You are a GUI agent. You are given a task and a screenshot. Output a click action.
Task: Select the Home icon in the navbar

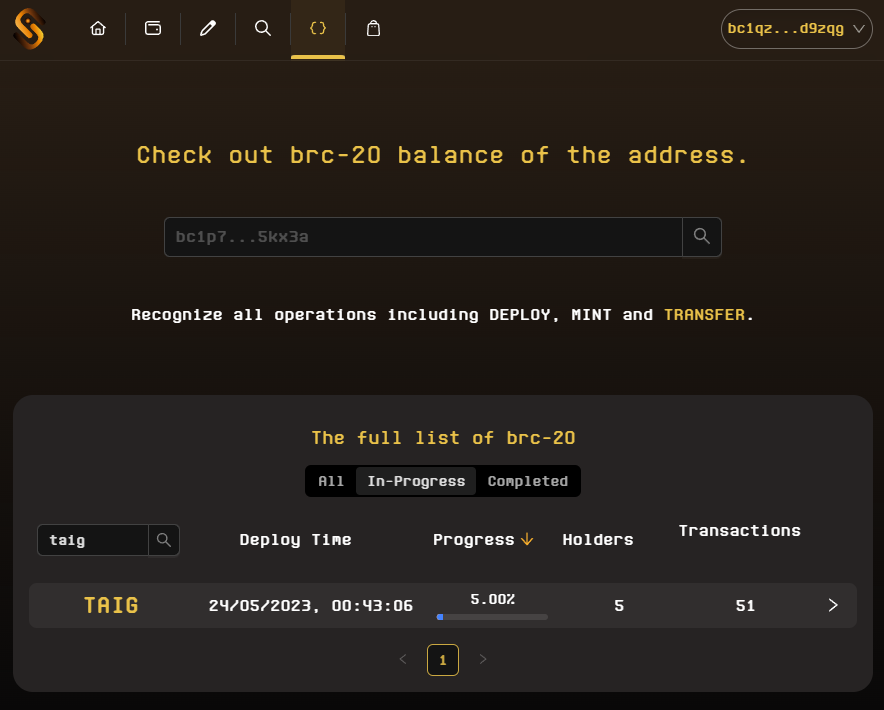[97, 28]
